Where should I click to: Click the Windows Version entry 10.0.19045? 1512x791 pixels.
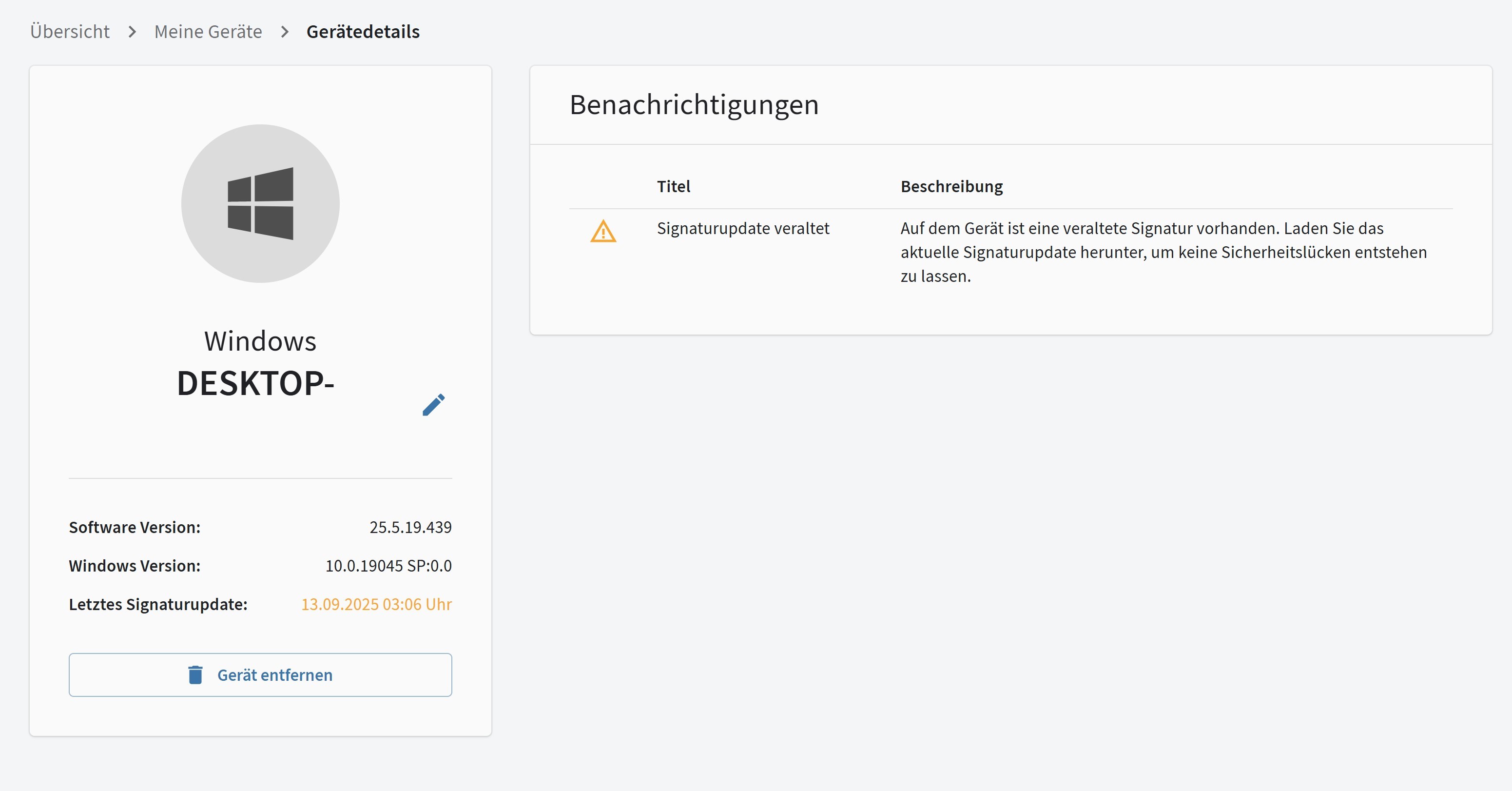pos(388,566)
